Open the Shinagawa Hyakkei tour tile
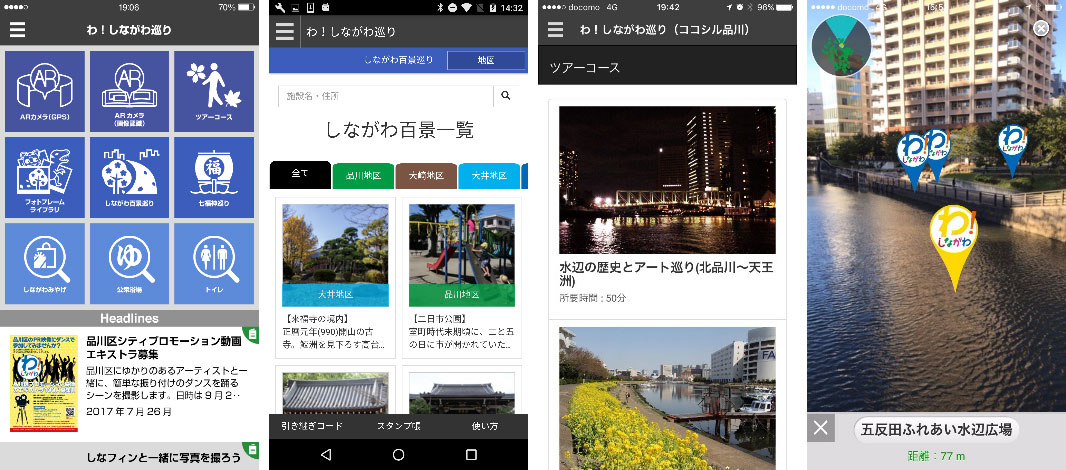 pyautogui.click(x=129, y=178)
